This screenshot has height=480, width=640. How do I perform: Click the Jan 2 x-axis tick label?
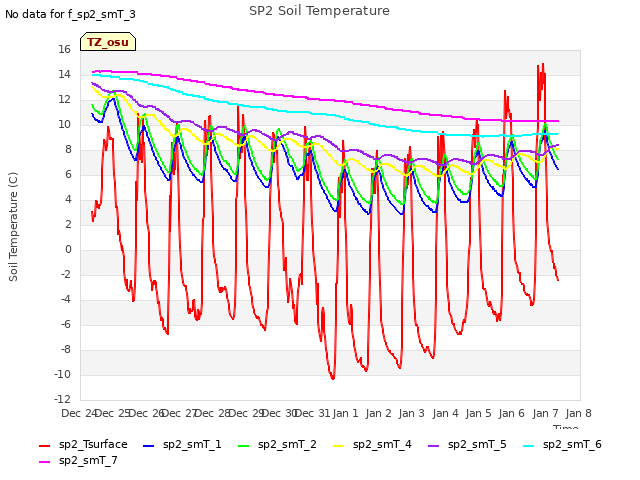tap(378, 413)
